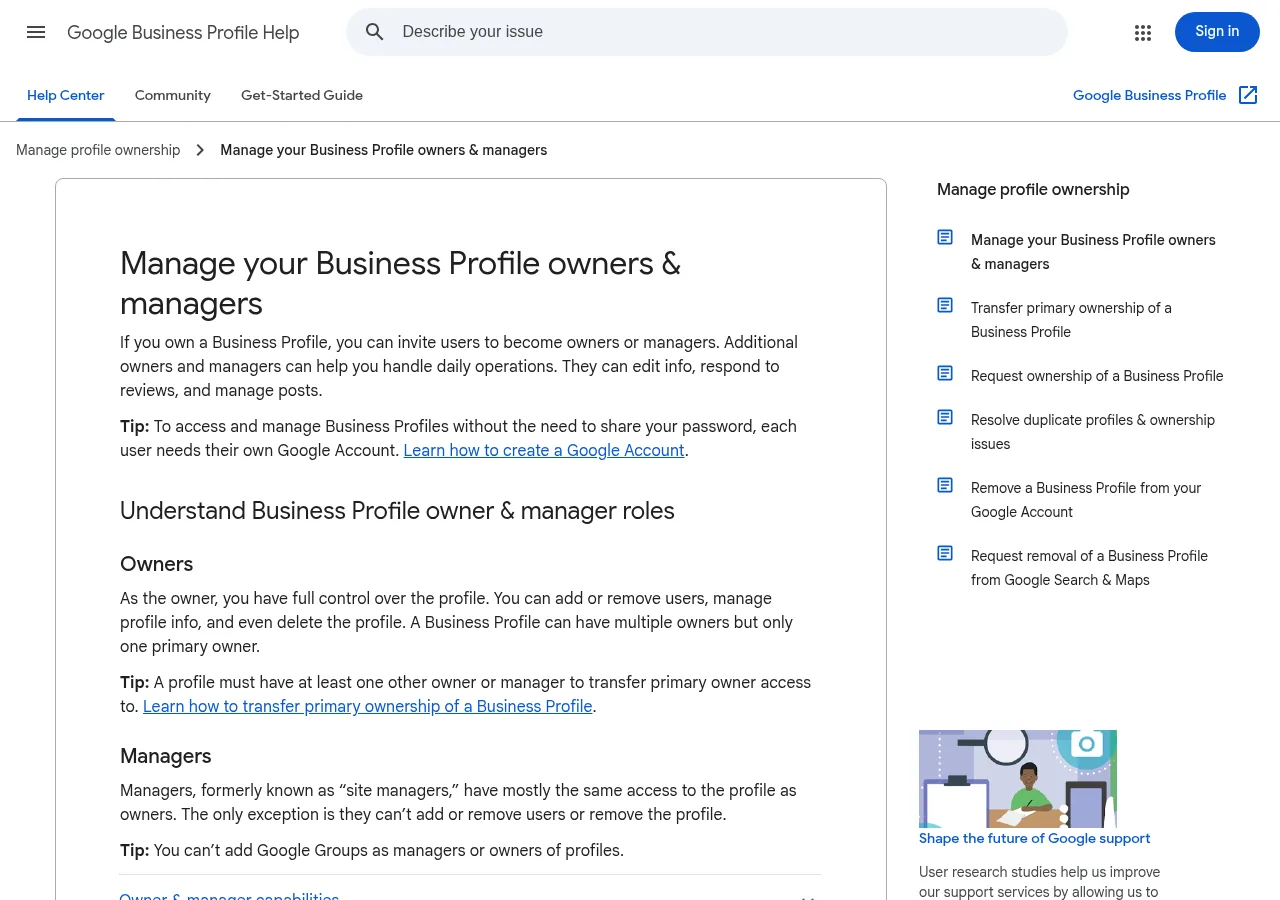The image size is (1280, 900).
Task: Open Learn how to create a Google Account
Action: (544, 450)
